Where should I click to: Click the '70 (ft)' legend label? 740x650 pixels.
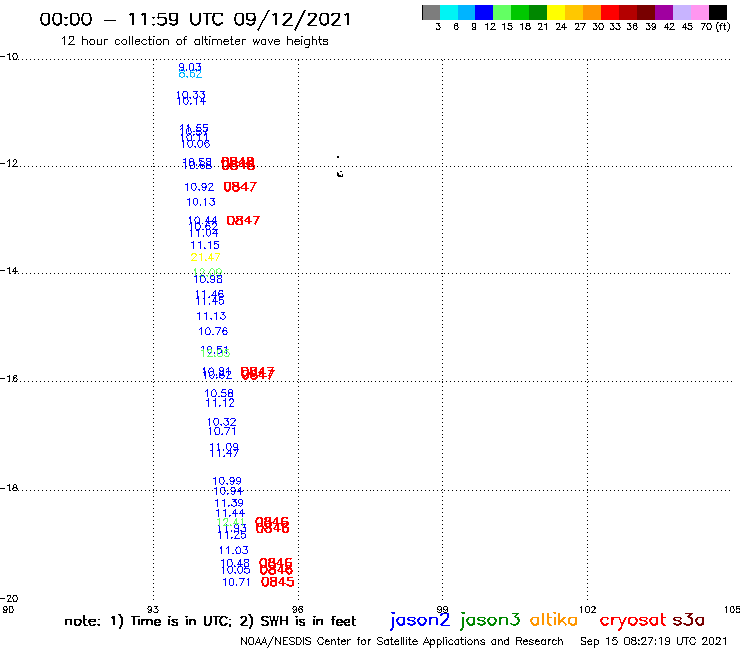point(715,26)
